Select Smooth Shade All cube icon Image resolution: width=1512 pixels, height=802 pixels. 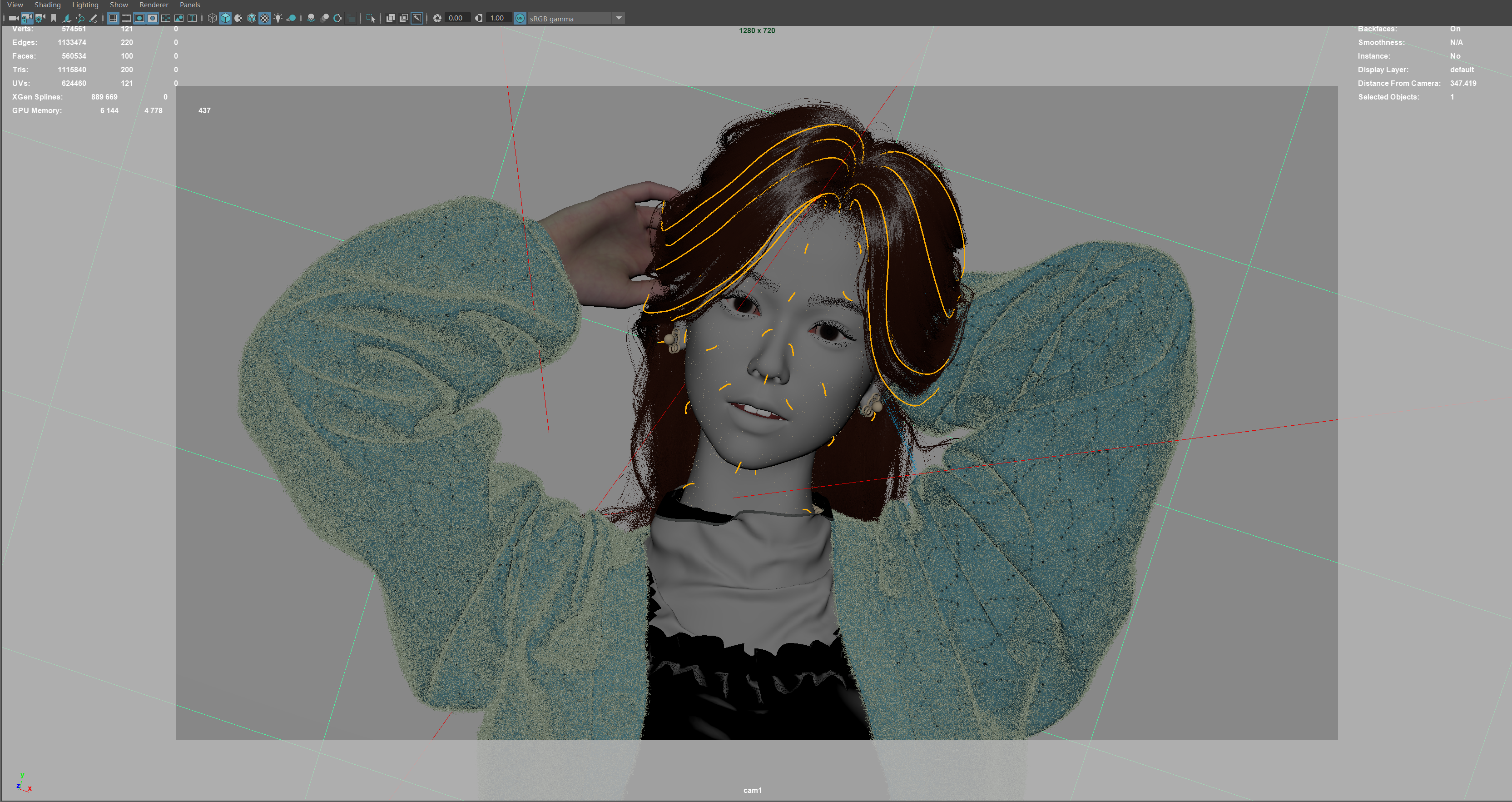click(x=225, y=18)
